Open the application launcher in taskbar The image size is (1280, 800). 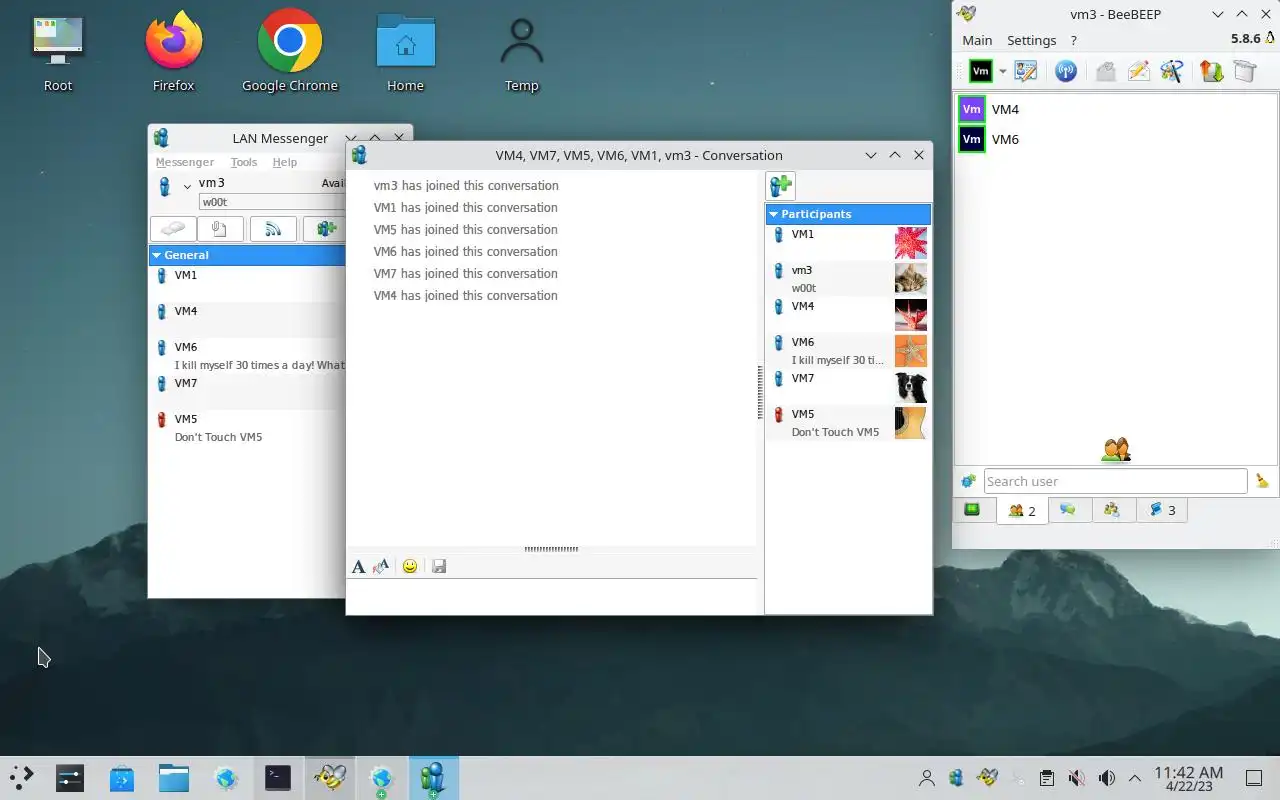click(21, 777)
